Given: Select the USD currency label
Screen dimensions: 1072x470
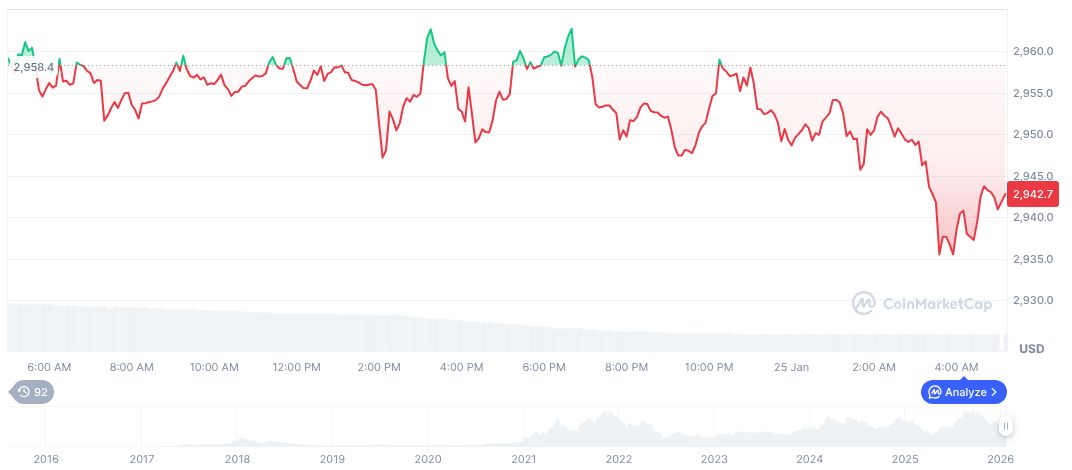Looking at the screenshot, I should coord(1031,349).
